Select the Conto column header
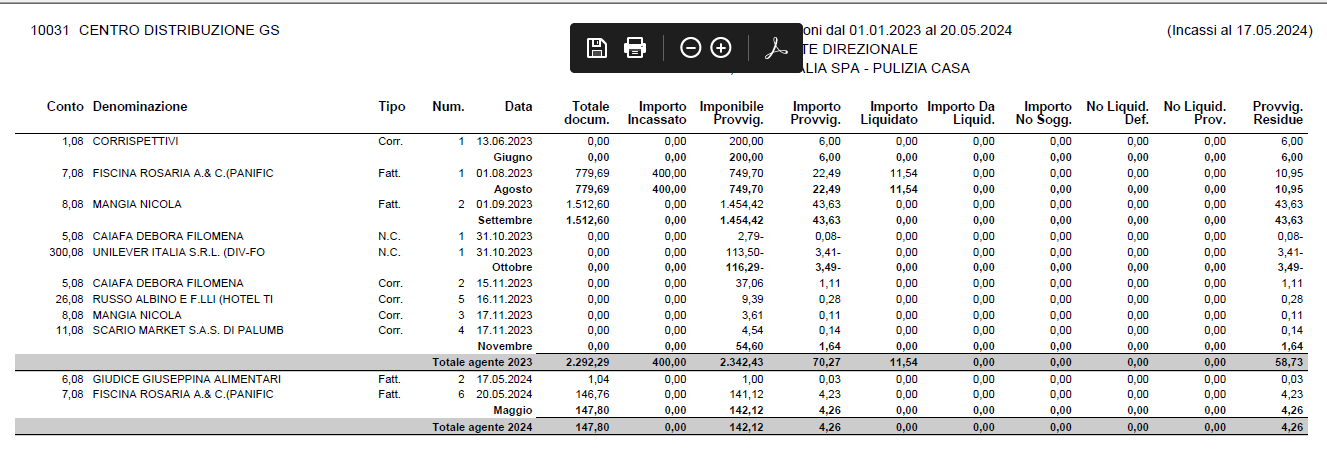Image resolution: width=1327 pixels, height=457 pixels. coord(65,107)
